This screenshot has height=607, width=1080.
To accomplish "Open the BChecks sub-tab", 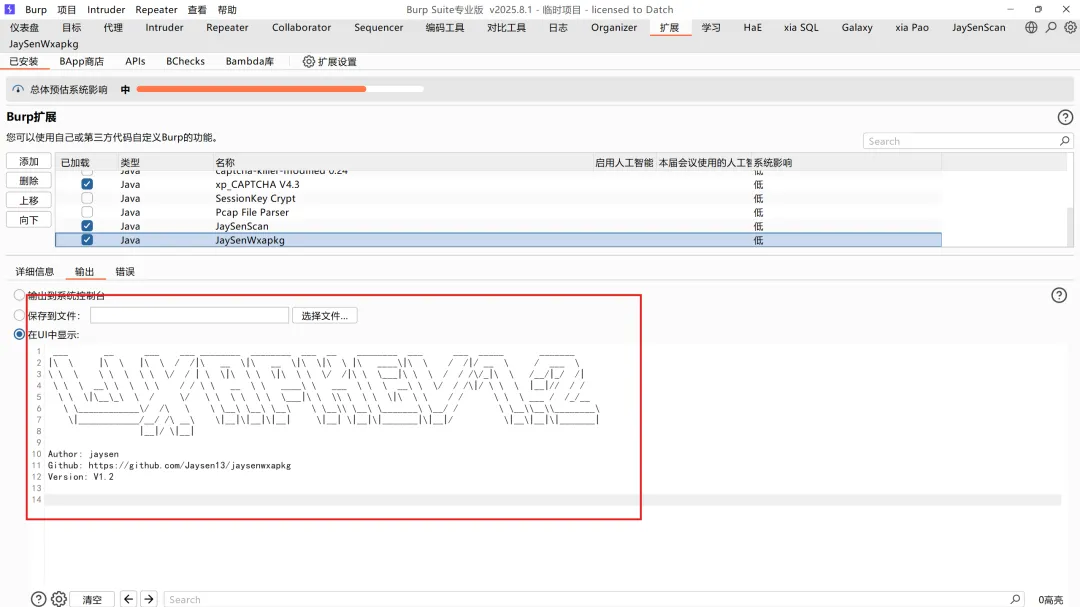I will 185,61.
